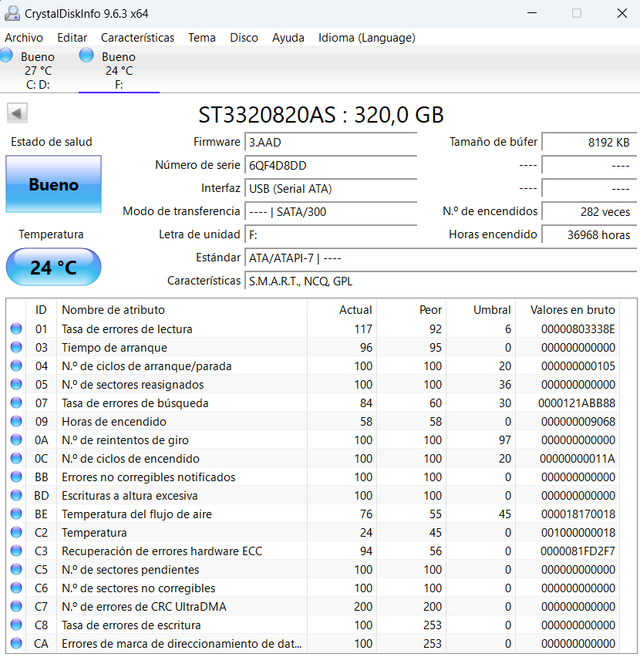The width and height of the screenshot is (640, 657).
Task: Click status orb beside Temperatura attribute
Action: [x=16, y=533]
